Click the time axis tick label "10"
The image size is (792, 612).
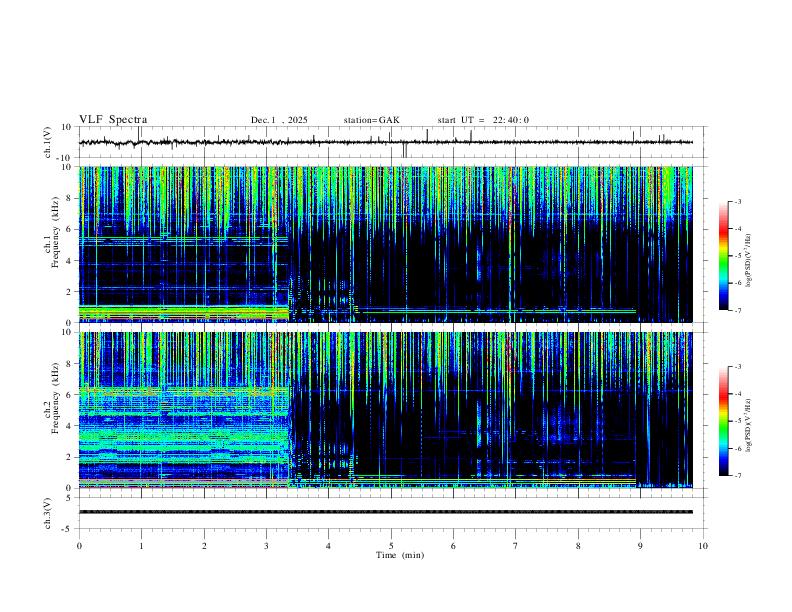pyautogui.click(x=703, y=546)
